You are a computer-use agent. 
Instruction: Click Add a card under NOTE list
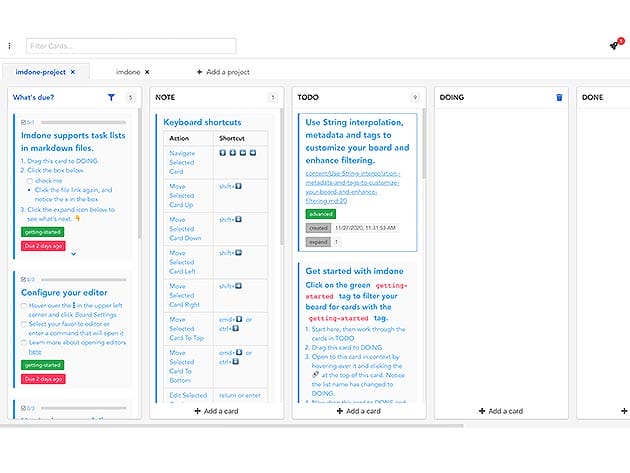coord(216,411)
